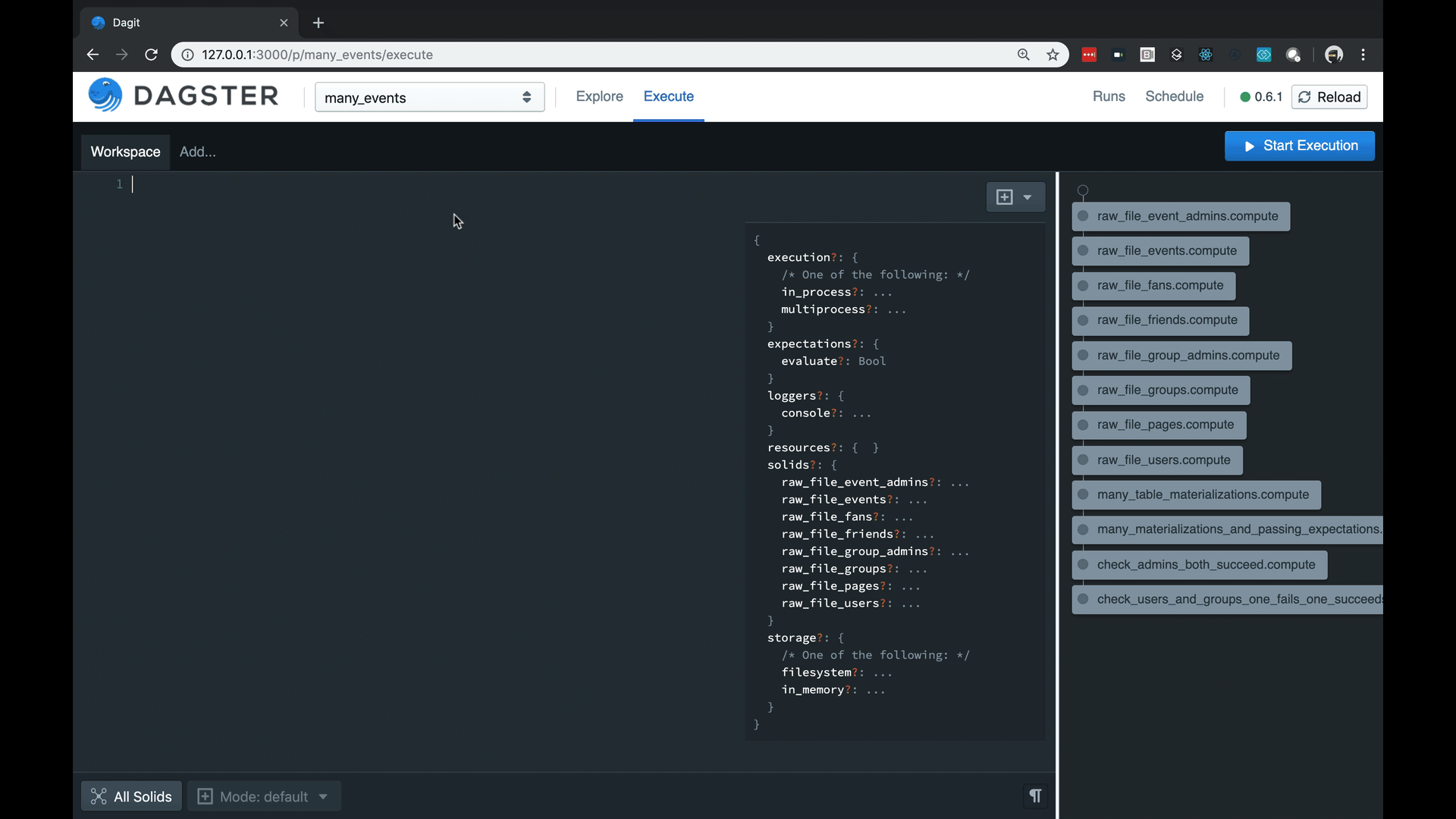This screenshot has width=1456, height=819.
Task: Choose the raw_file_users.compute step
Action: [1157, 460]
